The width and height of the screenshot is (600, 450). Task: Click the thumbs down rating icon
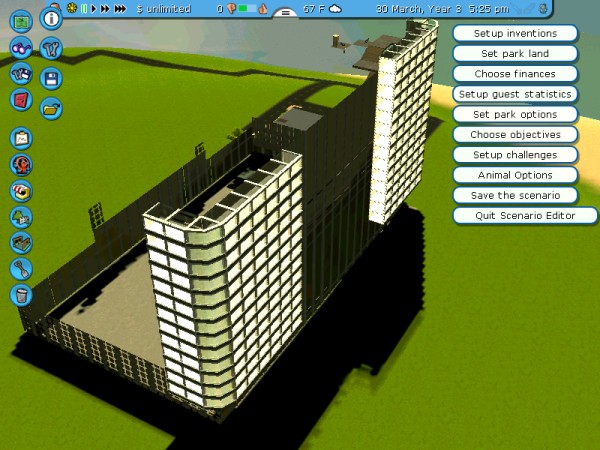231,9
